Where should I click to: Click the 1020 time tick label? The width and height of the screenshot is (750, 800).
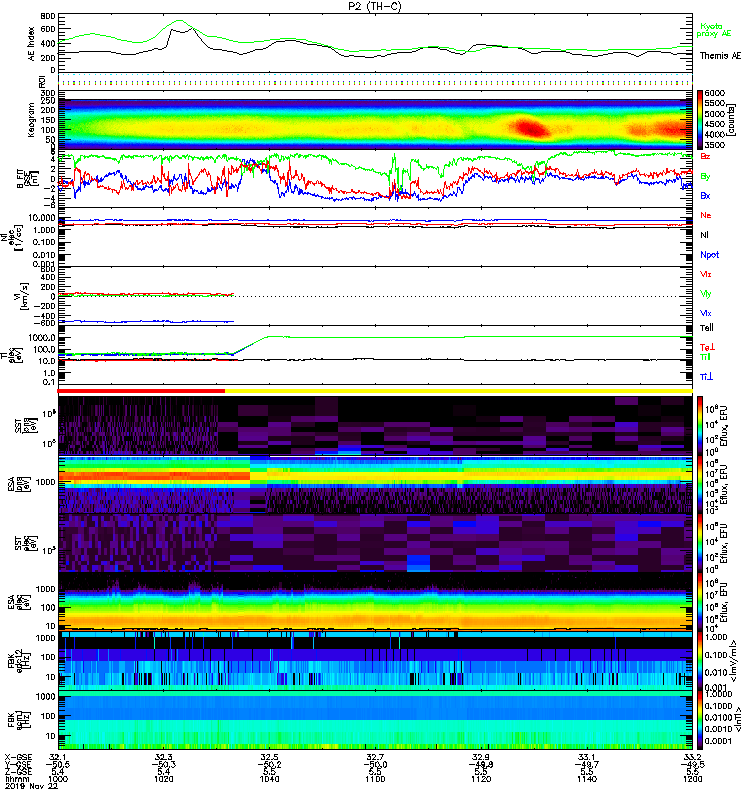164,779
